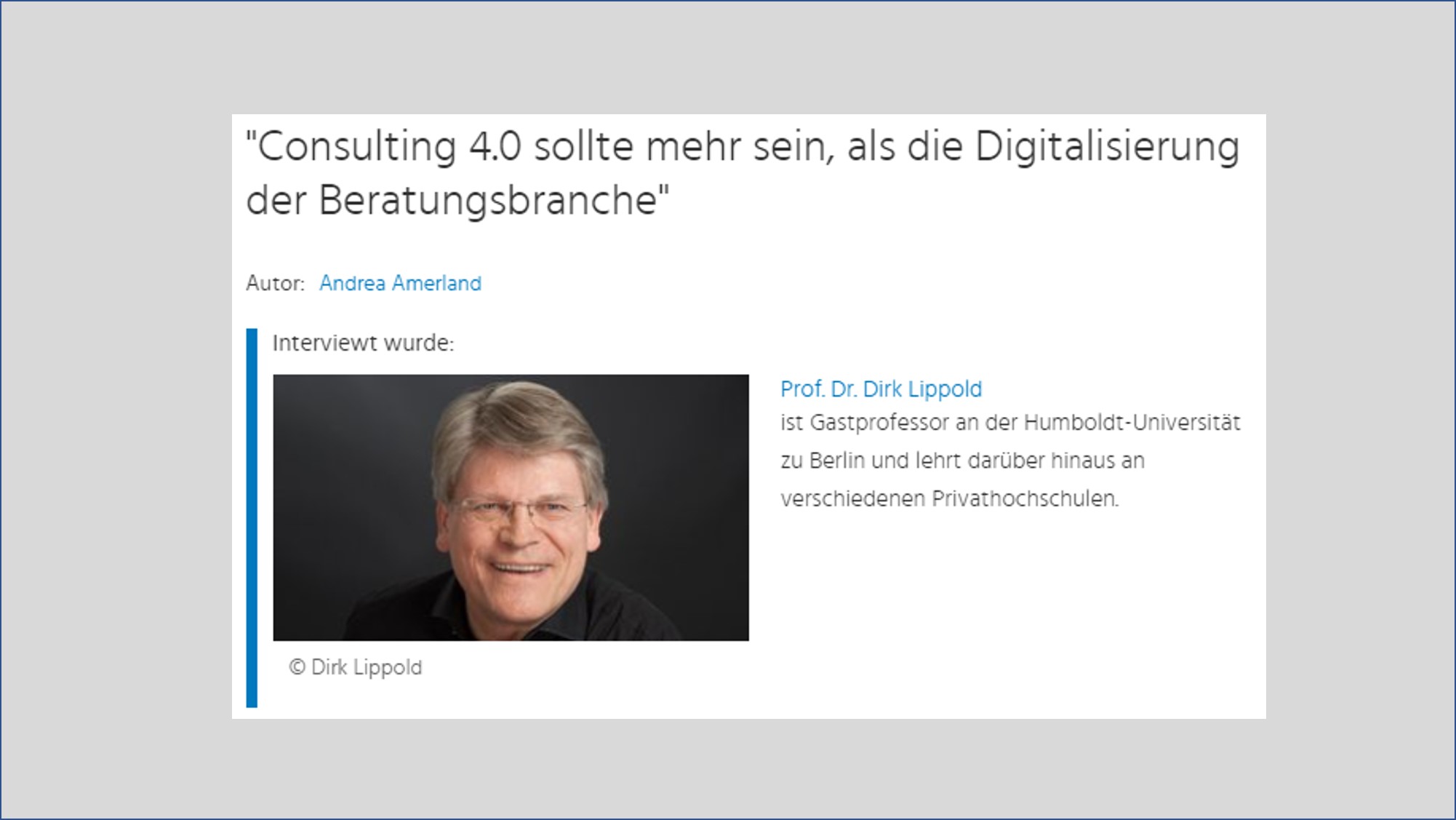This screenshot has height=820, width=1456.
Task: Click the grey slide background outside the card
Action: [116, 407]
